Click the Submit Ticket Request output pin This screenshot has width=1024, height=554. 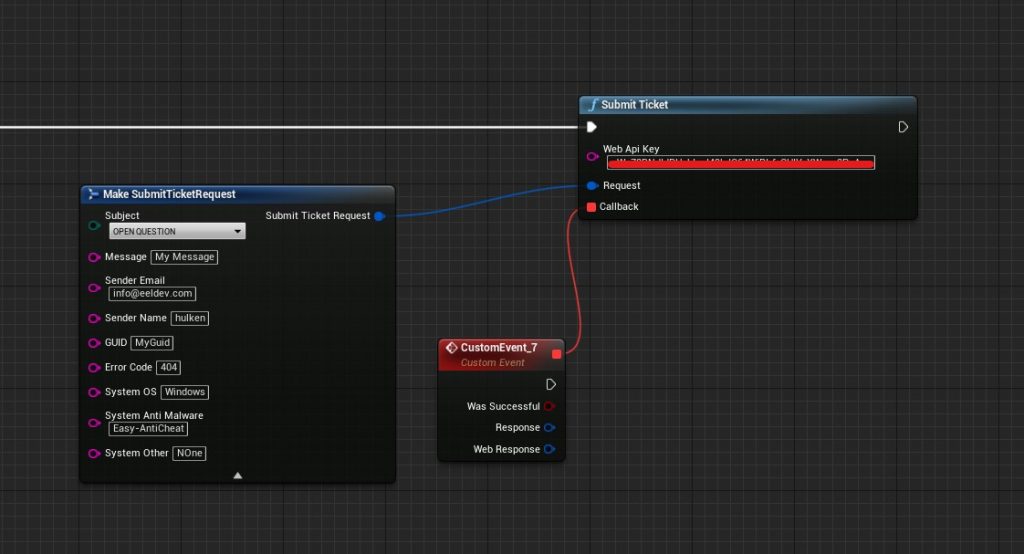pyautogui.click(x=379, y=216)
